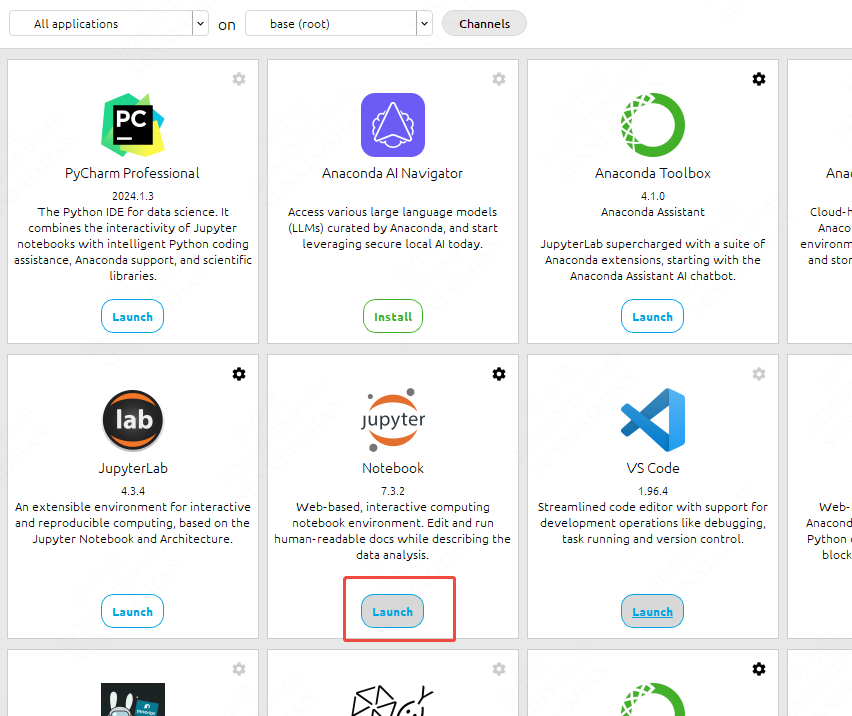The height and width of the screenshot is (716, 852).
Task: Select the Notebook title text
Action: pos(393,468)
